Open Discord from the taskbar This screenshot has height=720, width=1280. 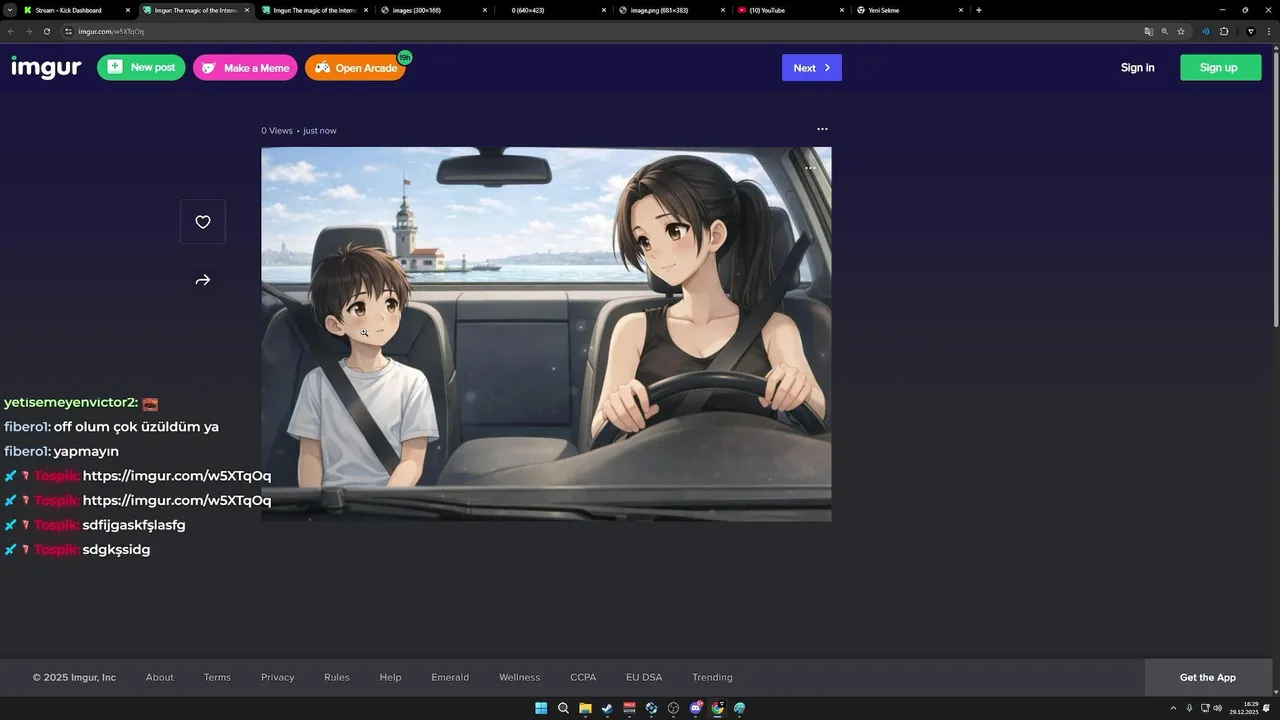[x=696, y=708]
